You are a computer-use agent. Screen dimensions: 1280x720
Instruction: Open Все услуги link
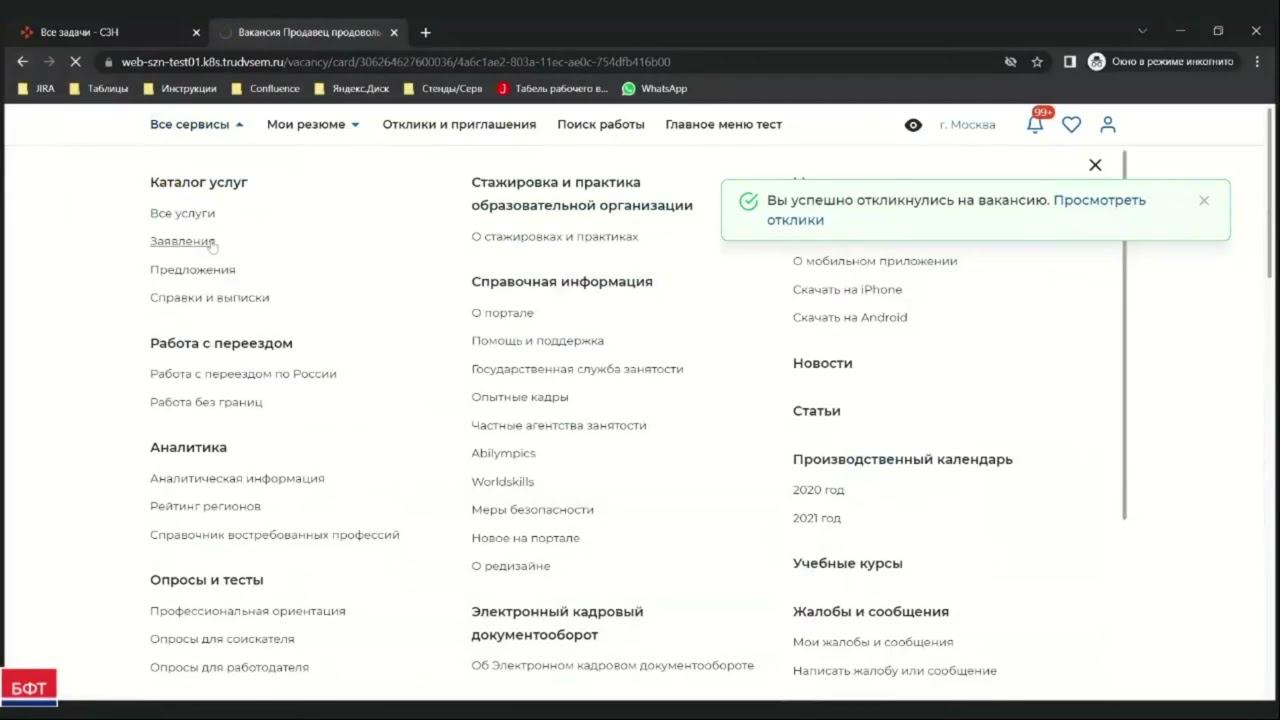pos(182,213)
